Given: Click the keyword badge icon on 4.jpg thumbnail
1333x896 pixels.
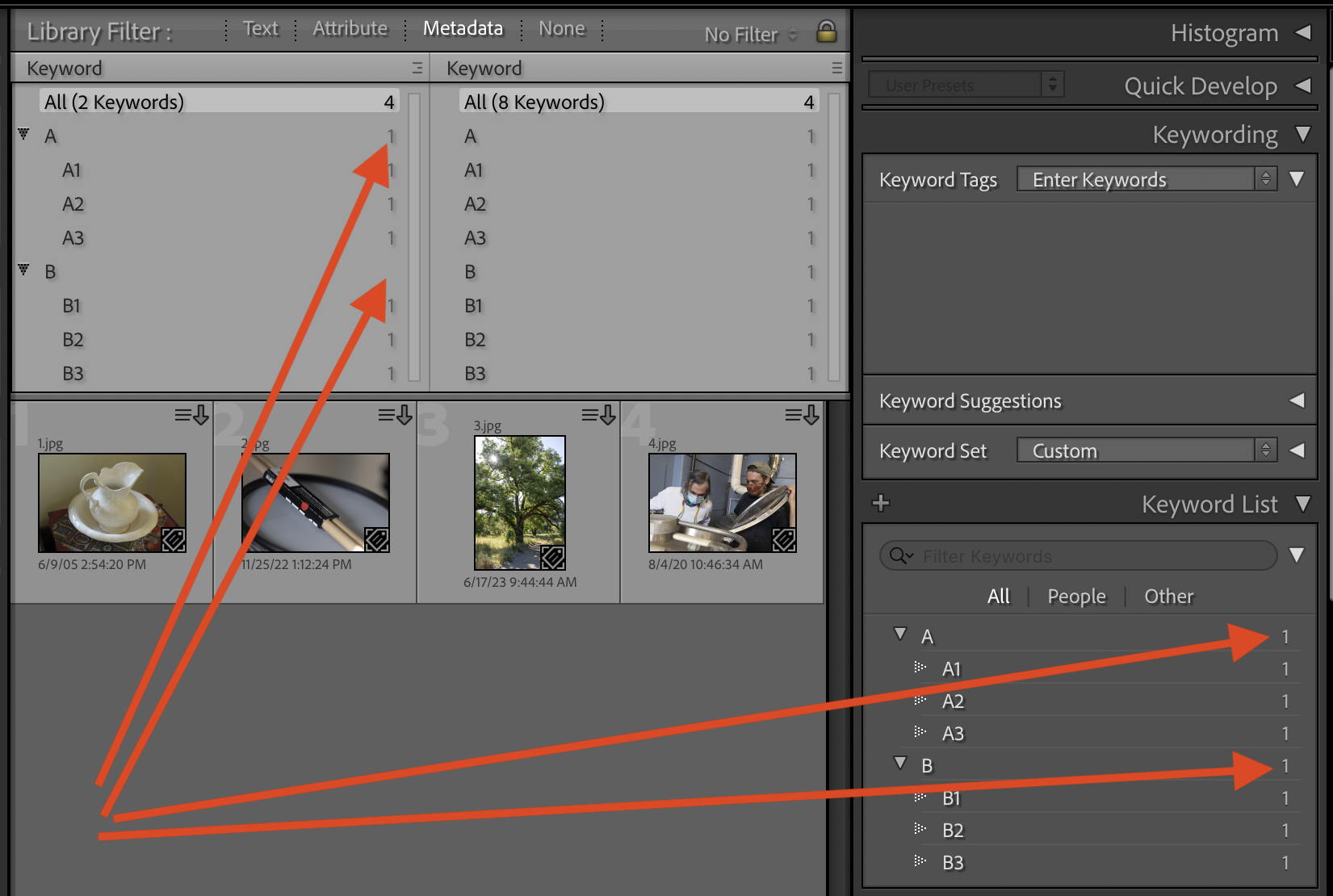Looking at the screenshot, I should [x=785, y=538].
